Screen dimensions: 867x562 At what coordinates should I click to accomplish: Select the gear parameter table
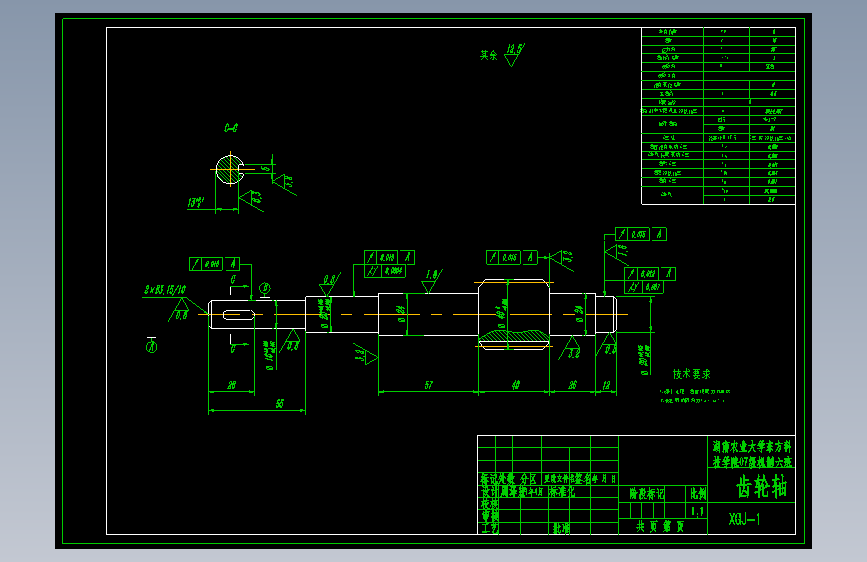pos(718,116)
